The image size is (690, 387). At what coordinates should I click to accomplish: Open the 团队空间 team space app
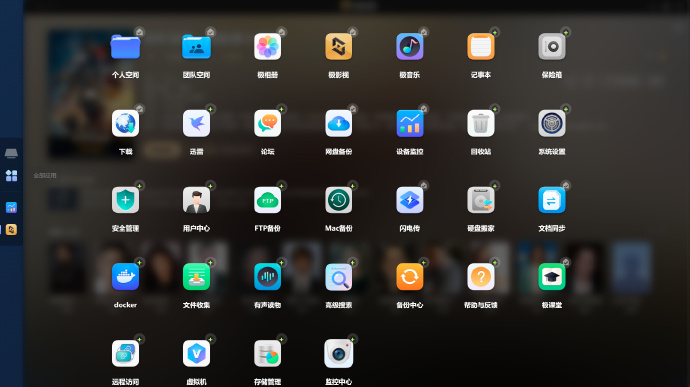tap(196, 47)
